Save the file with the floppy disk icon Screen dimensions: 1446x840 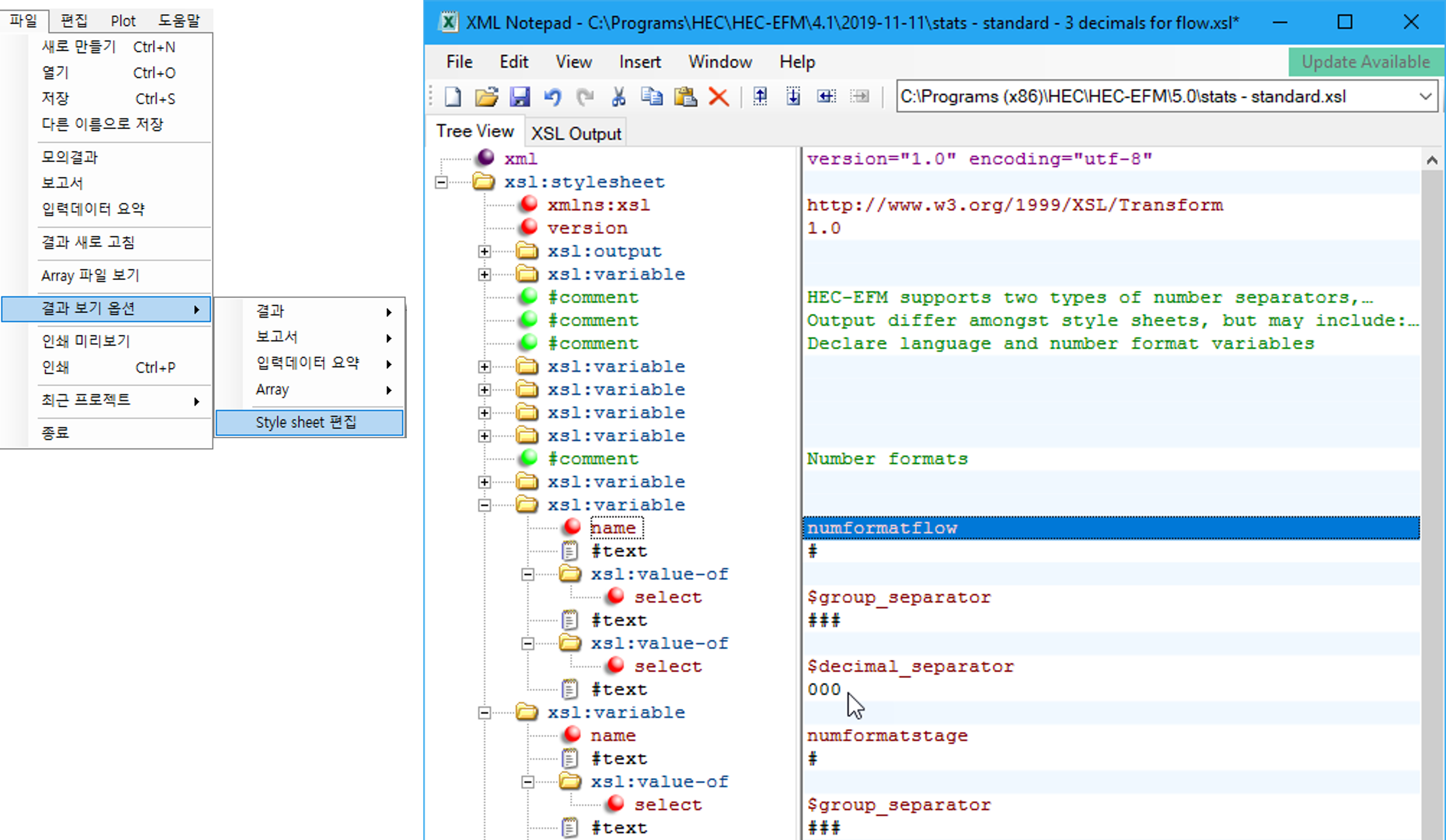click(x=519, y=96)
